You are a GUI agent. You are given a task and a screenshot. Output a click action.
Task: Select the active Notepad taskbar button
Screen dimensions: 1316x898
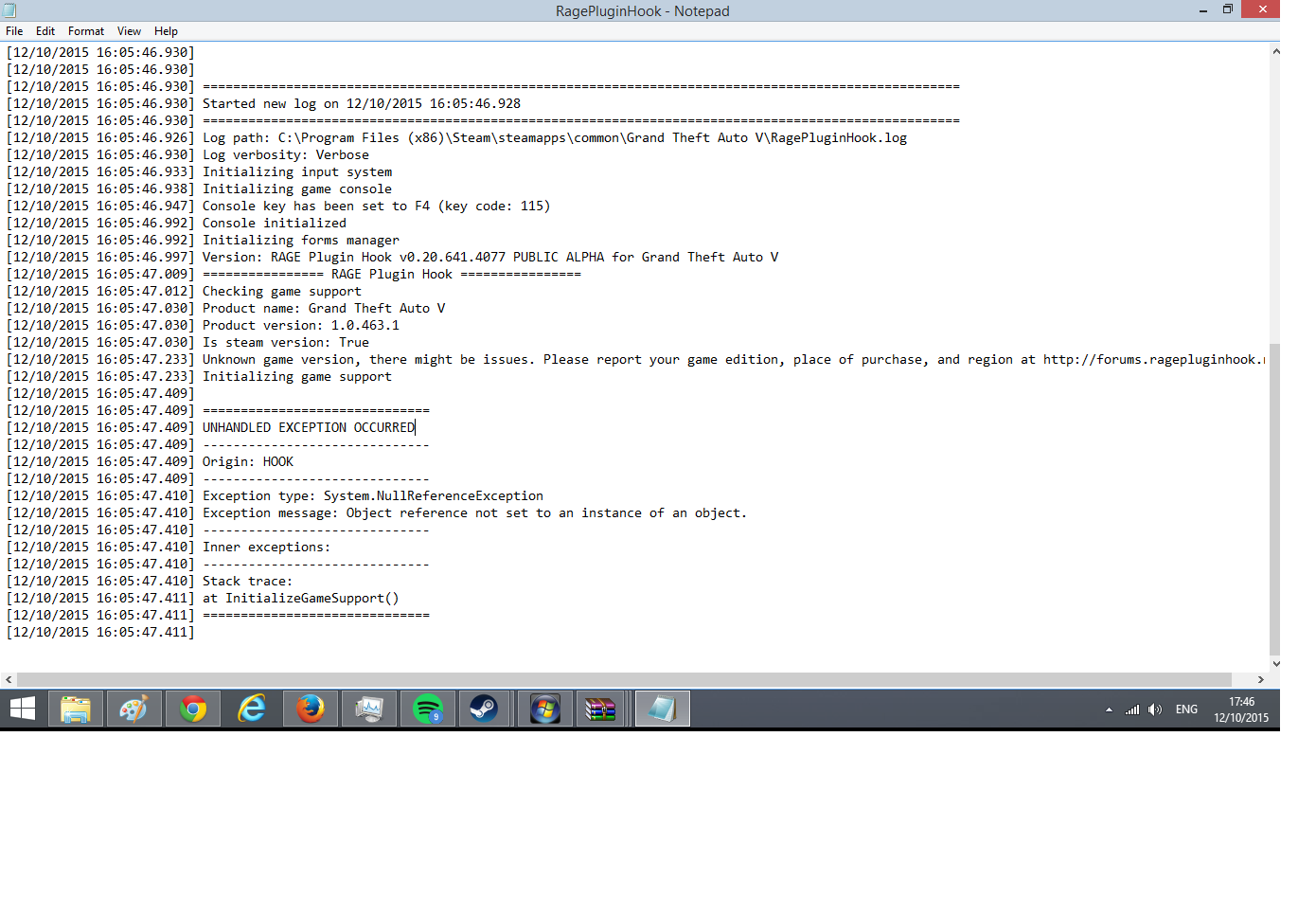tap(662, 709)
